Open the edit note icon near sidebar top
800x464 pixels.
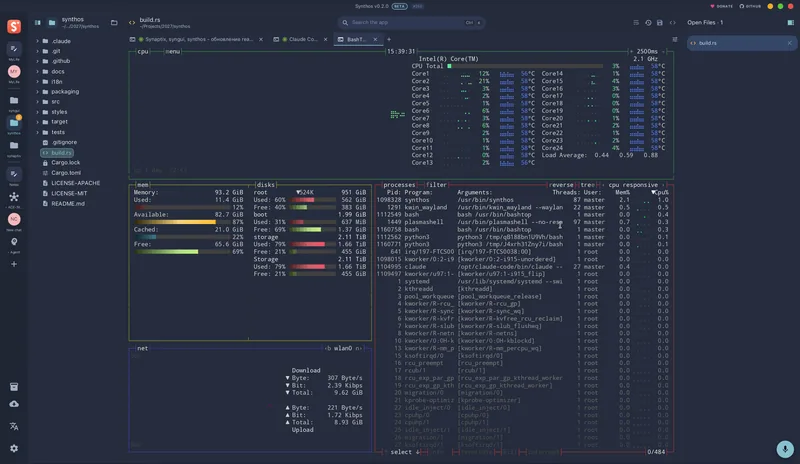(x=14, y=49)
